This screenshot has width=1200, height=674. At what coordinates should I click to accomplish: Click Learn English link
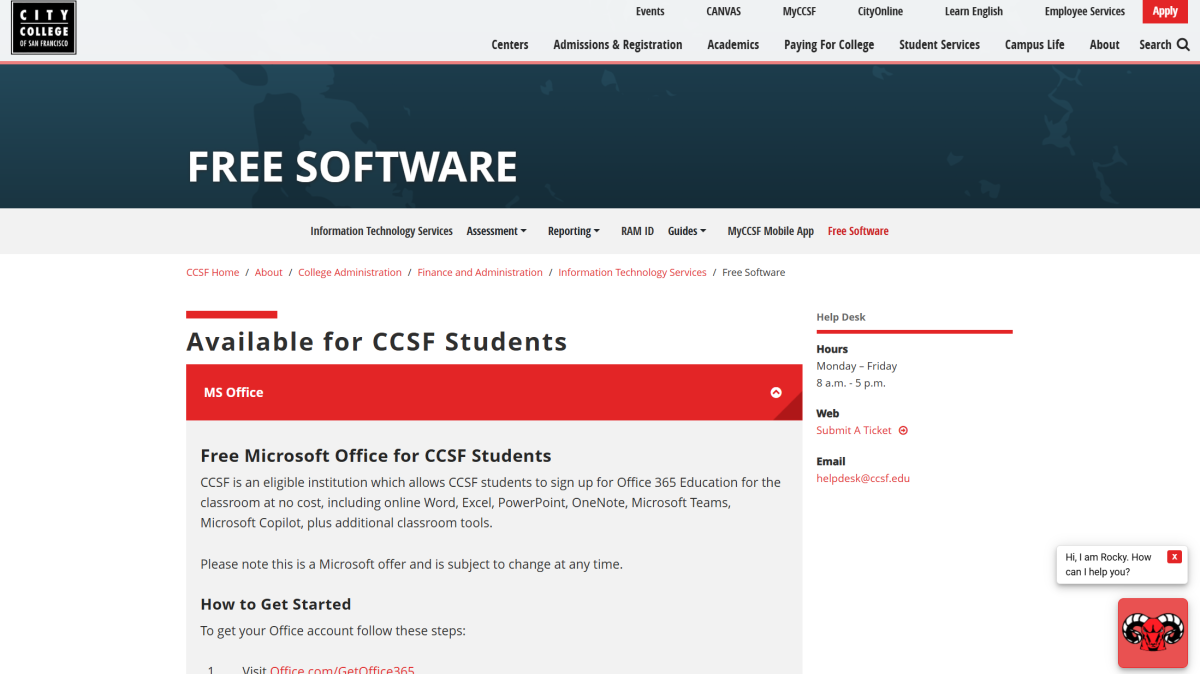973,12
